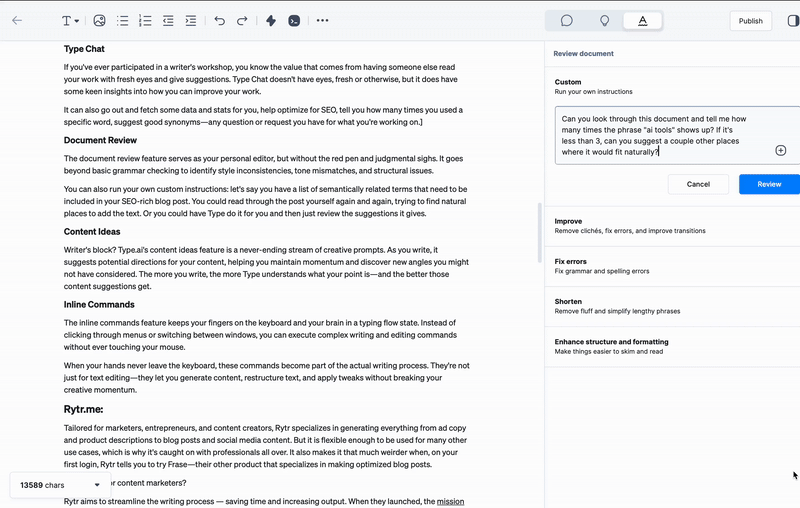The image size is (800, 508).
Task: Open the inline commands terminal icon
Action: pyautogui.click(x=294, y=20)
